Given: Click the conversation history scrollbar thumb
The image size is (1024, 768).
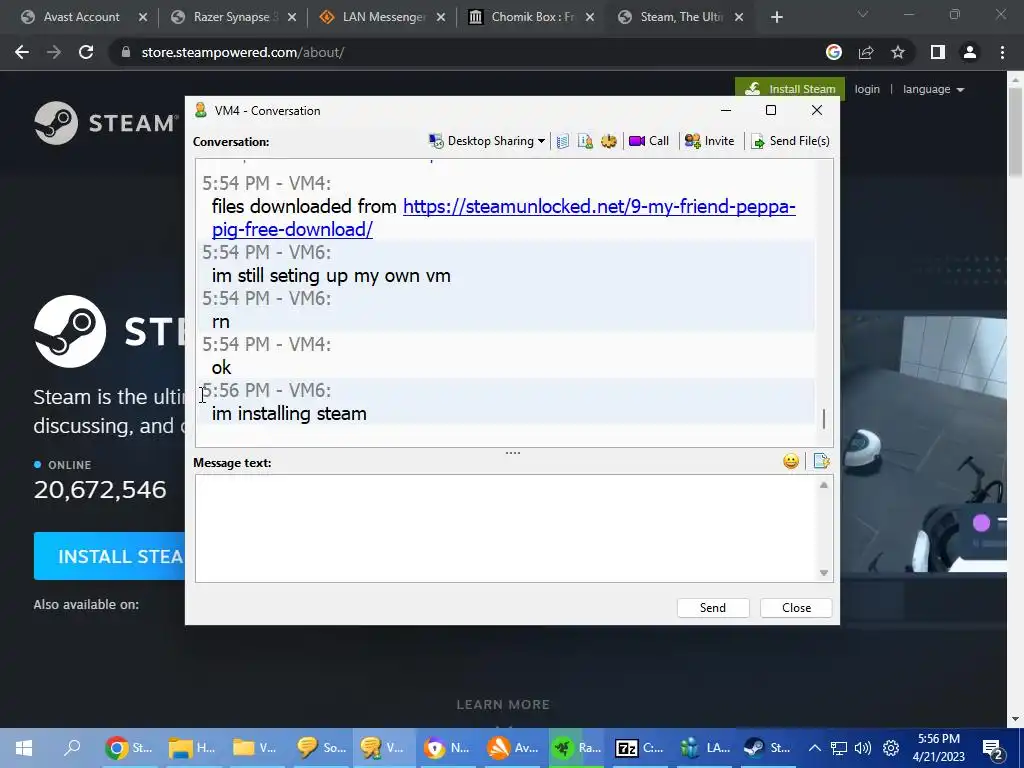Looking at the screenshot, I should pos(824,419).
